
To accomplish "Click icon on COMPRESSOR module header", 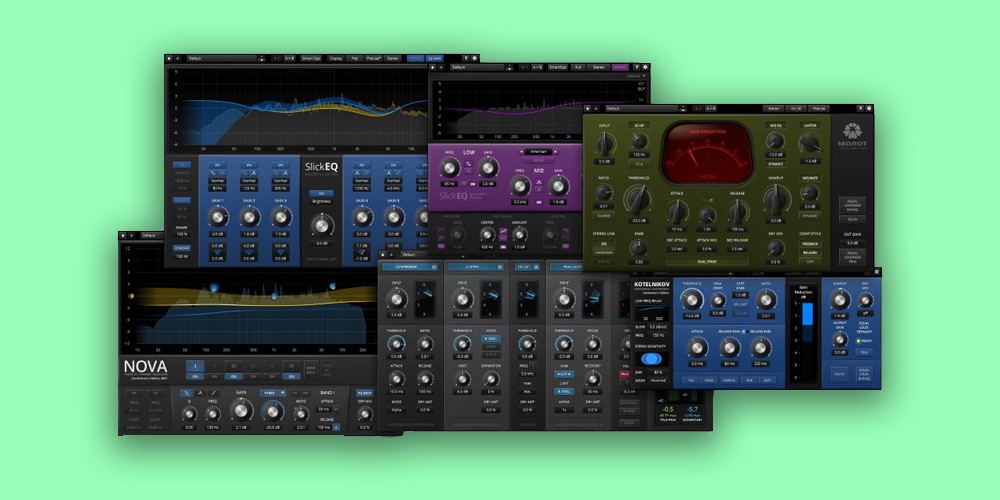I will (434, 267).
